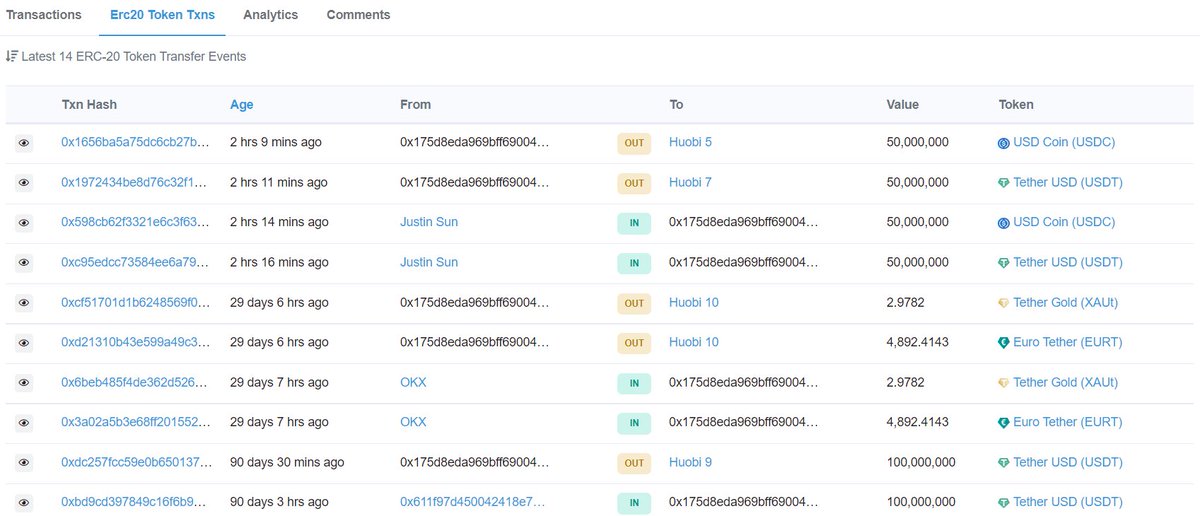Click eye icon for txn 0x598cb62f3321e6c3f63
1200x516 pixels.
click(24, 223)
